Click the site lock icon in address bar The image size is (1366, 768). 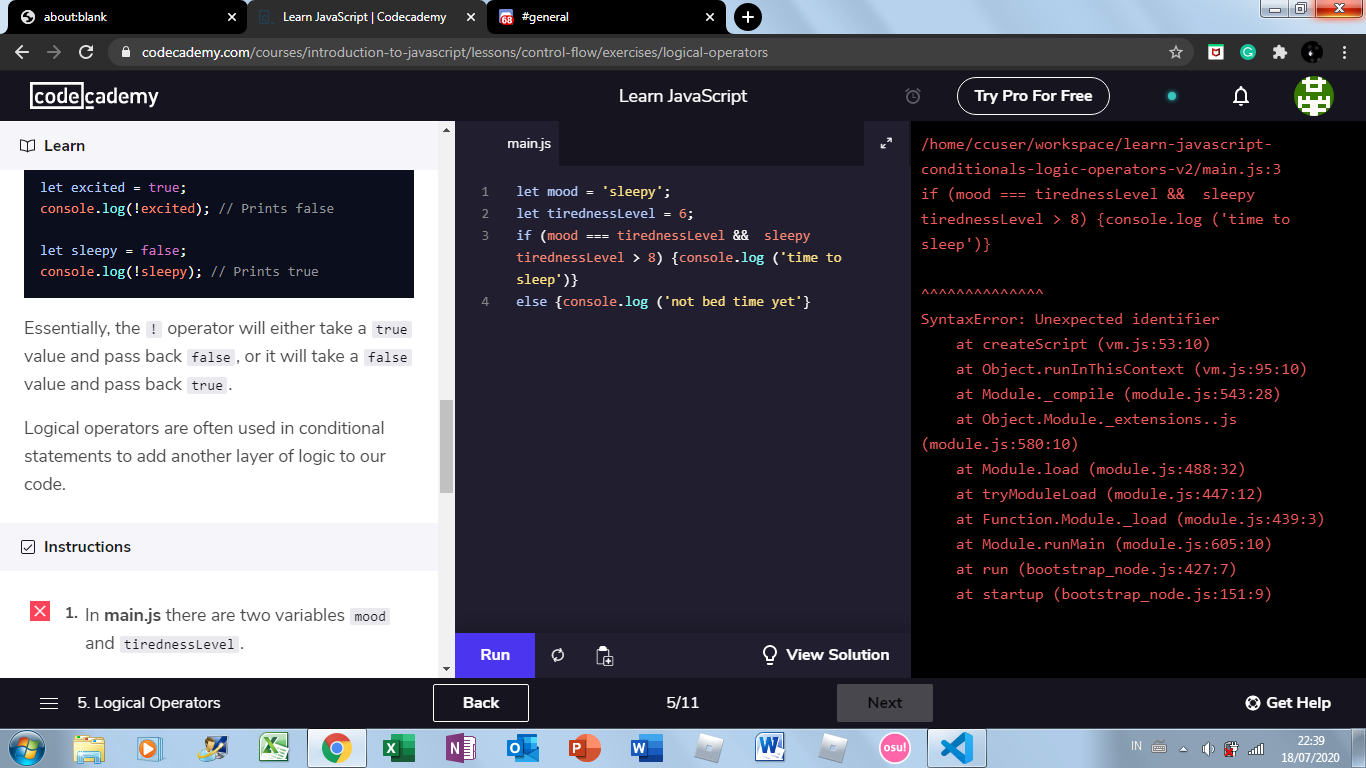[x=126, y=52]
